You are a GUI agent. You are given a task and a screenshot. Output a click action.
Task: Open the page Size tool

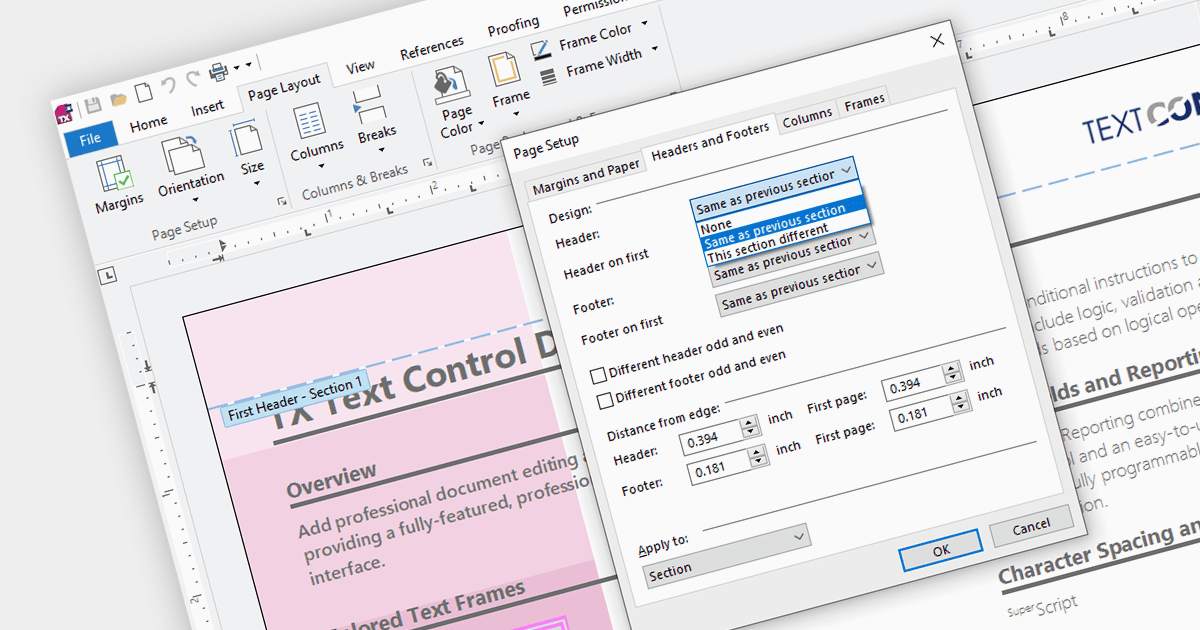248,151
